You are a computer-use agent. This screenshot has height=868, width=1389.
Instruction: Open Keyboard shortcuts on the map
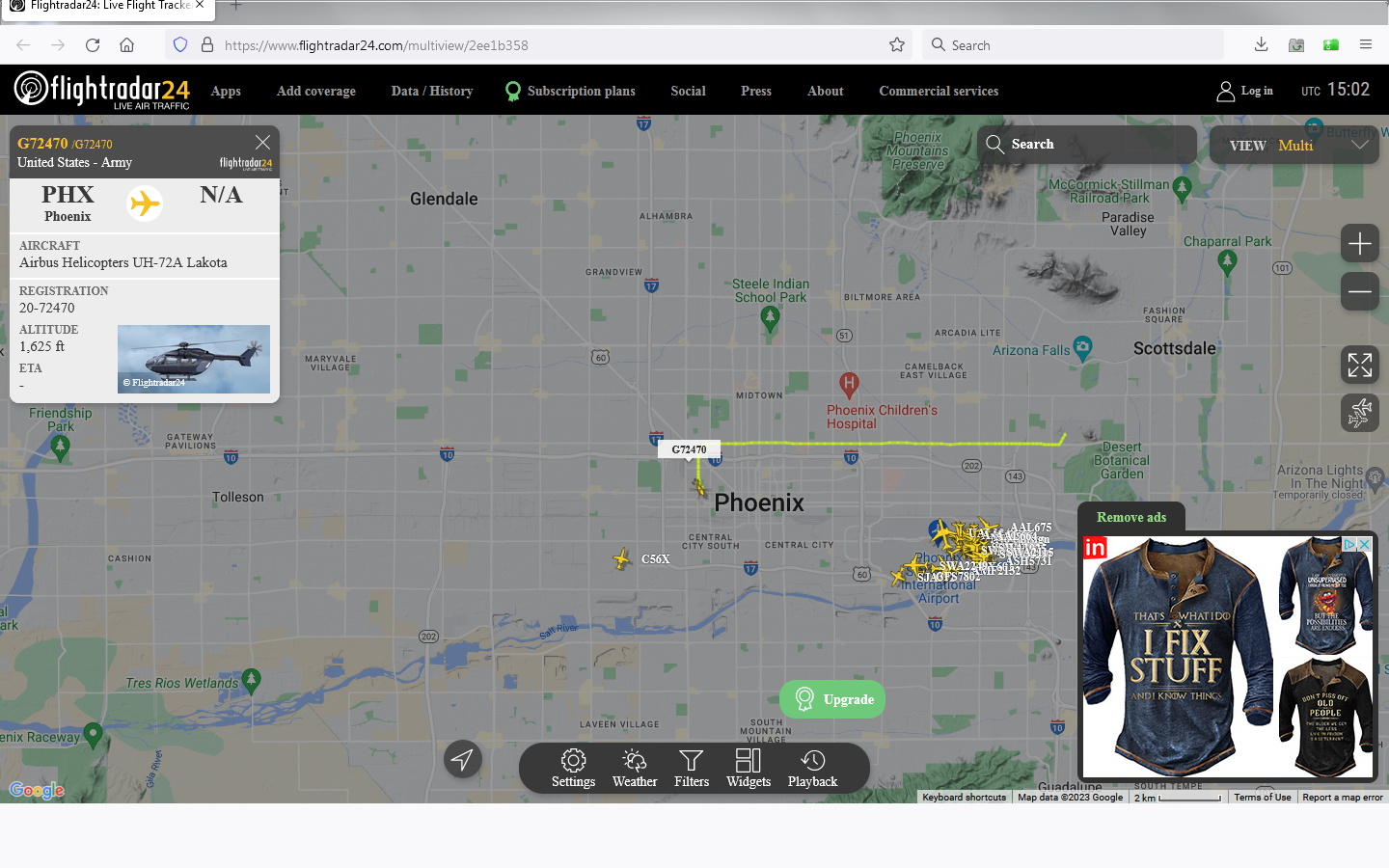pyautogui.click(x=964, y=797)
